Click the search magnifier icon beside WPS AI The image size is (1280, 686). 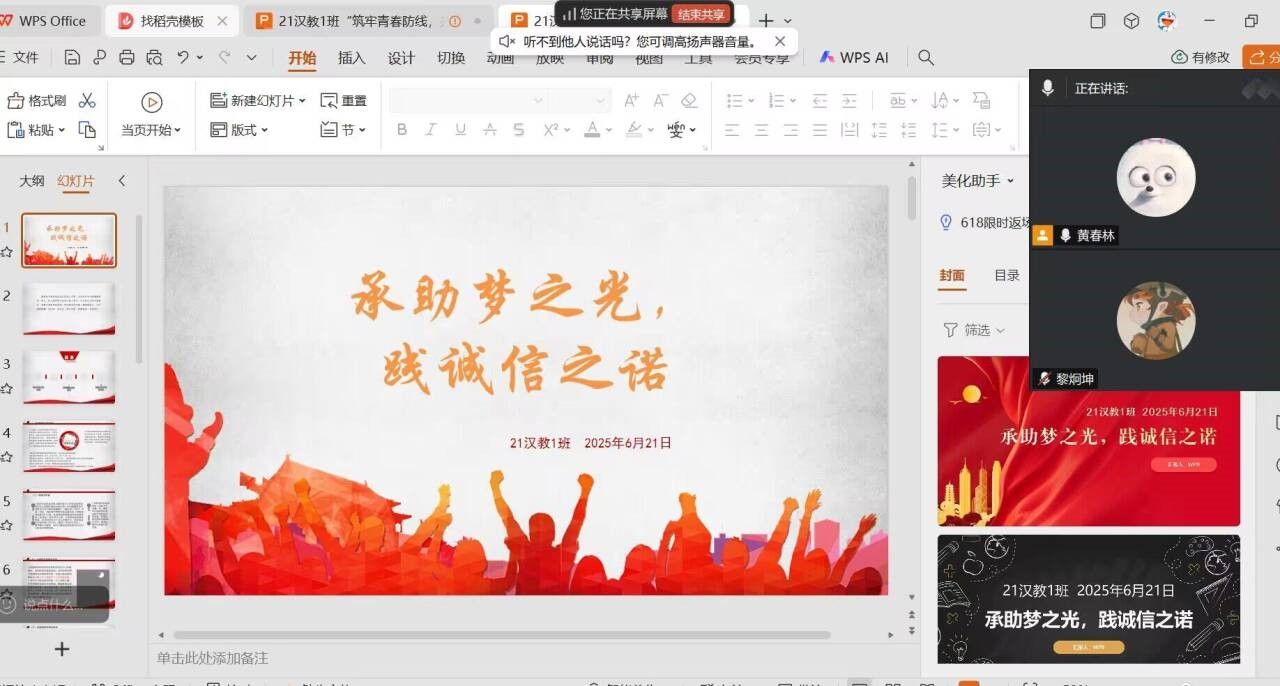point(926,58)
